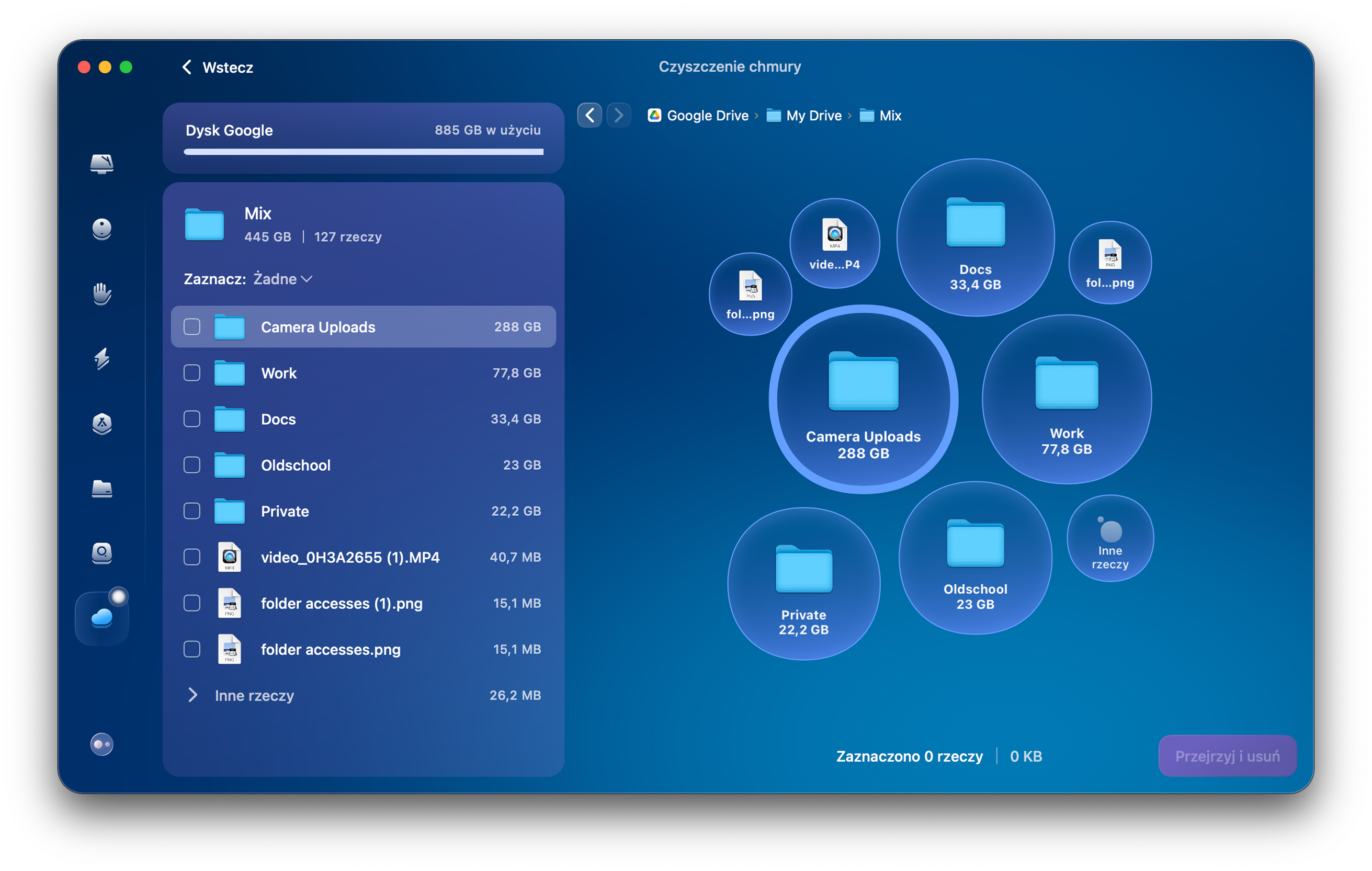Check the Work folder checkbox
1372x871 pixels.
pyautogui.click(x=191, y=373)
